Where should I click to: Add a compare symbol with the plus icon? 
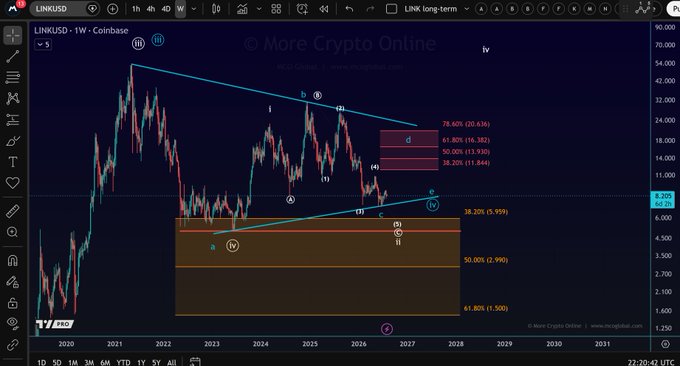[x=112, y=9]
